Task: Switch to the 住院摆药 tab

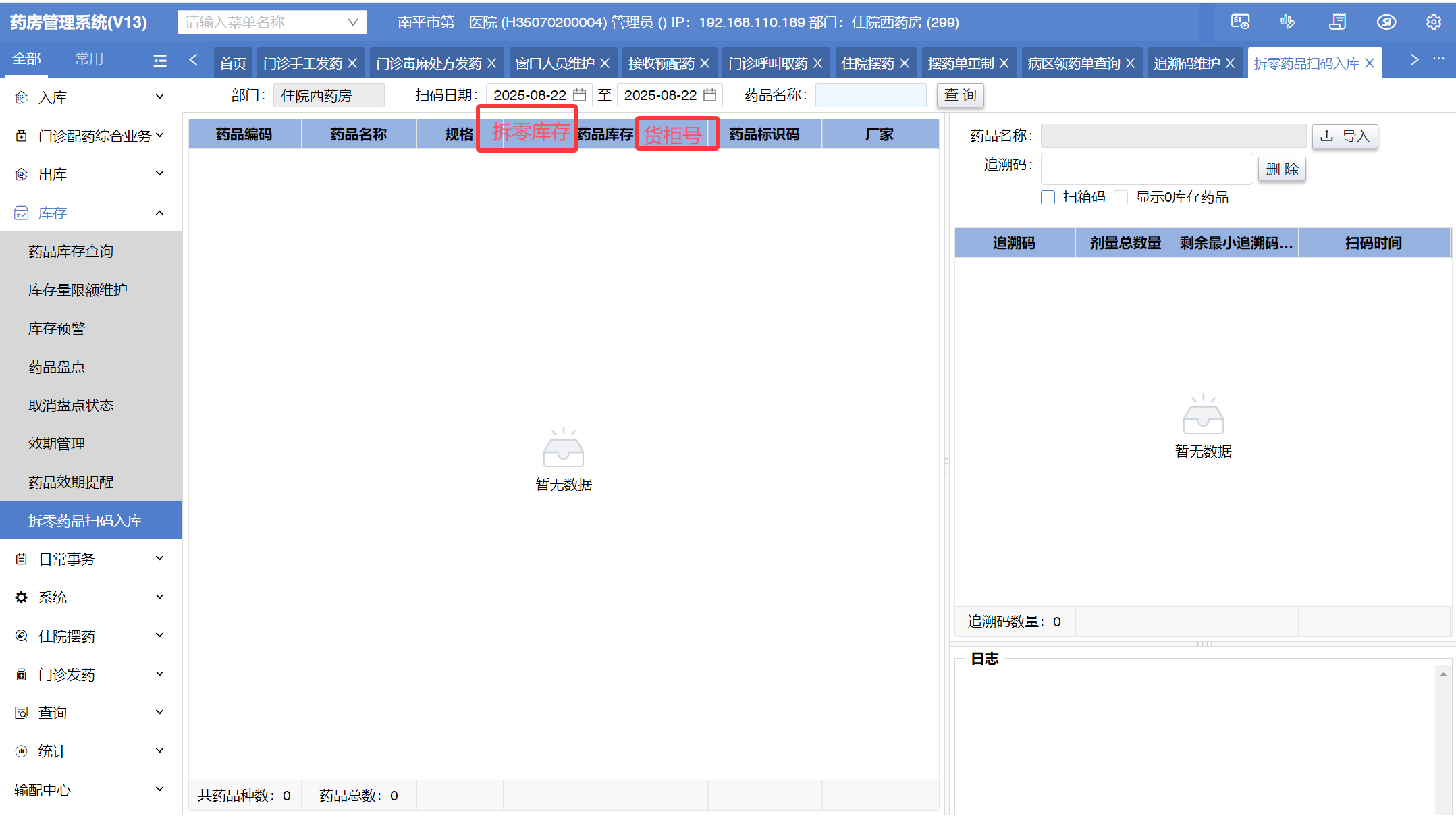Action: [867, 63]
